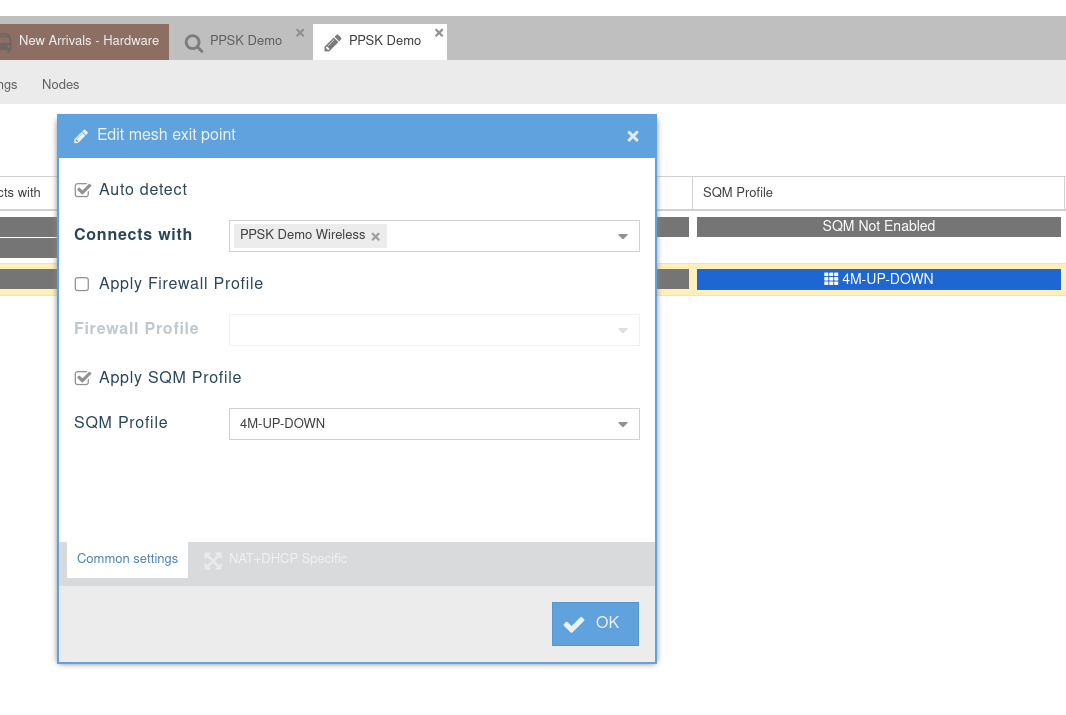Screen dimensions: 1066x715
Task: Switch to the Nodes tab
Action: click(x=60, y=85)
